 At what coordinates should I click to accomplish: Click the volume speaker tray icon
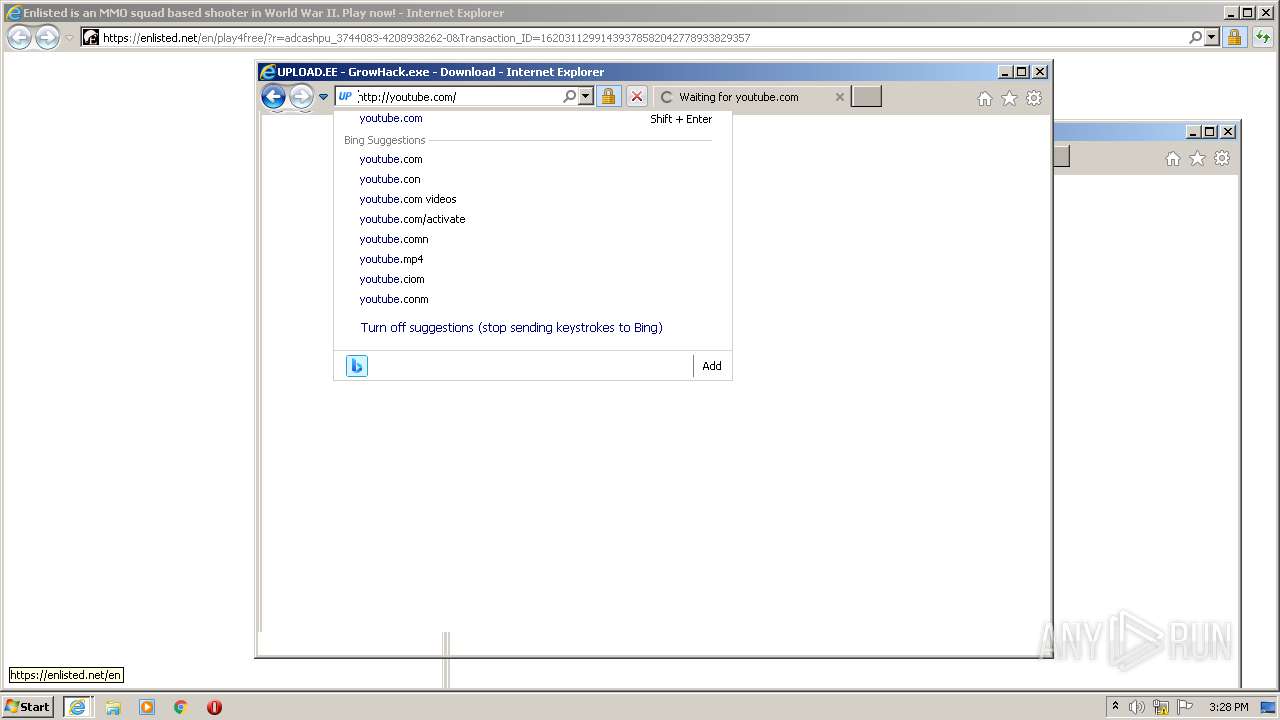1137,707
